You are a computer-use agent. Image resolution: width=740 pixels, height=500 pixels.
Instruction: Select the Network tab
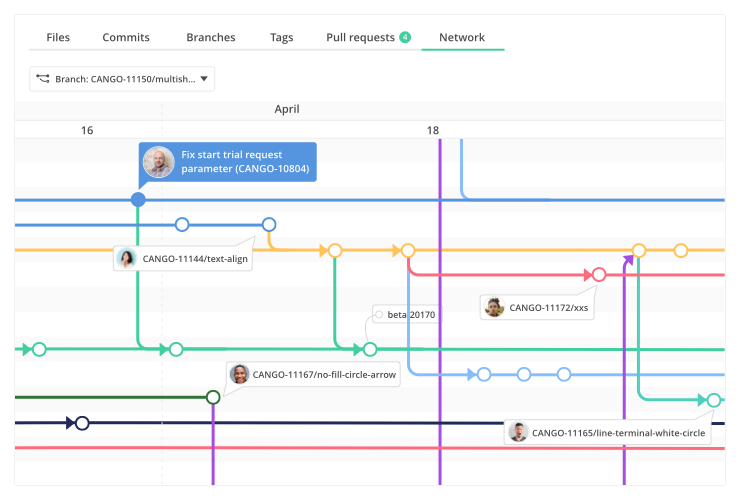pyautogui.click(x=462, y=38)
